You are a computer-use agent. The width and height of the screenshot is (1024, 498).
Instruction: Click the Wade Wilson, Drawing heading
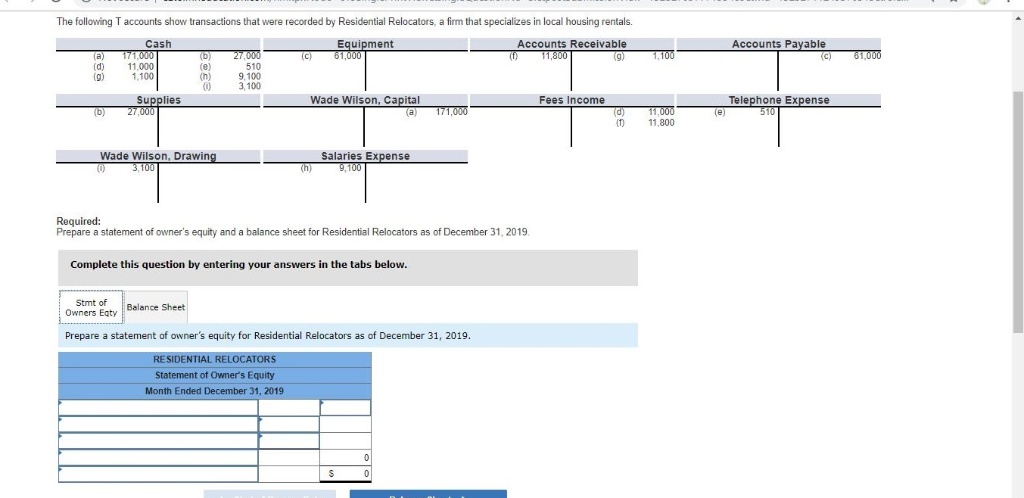click(x=158, y=157)
